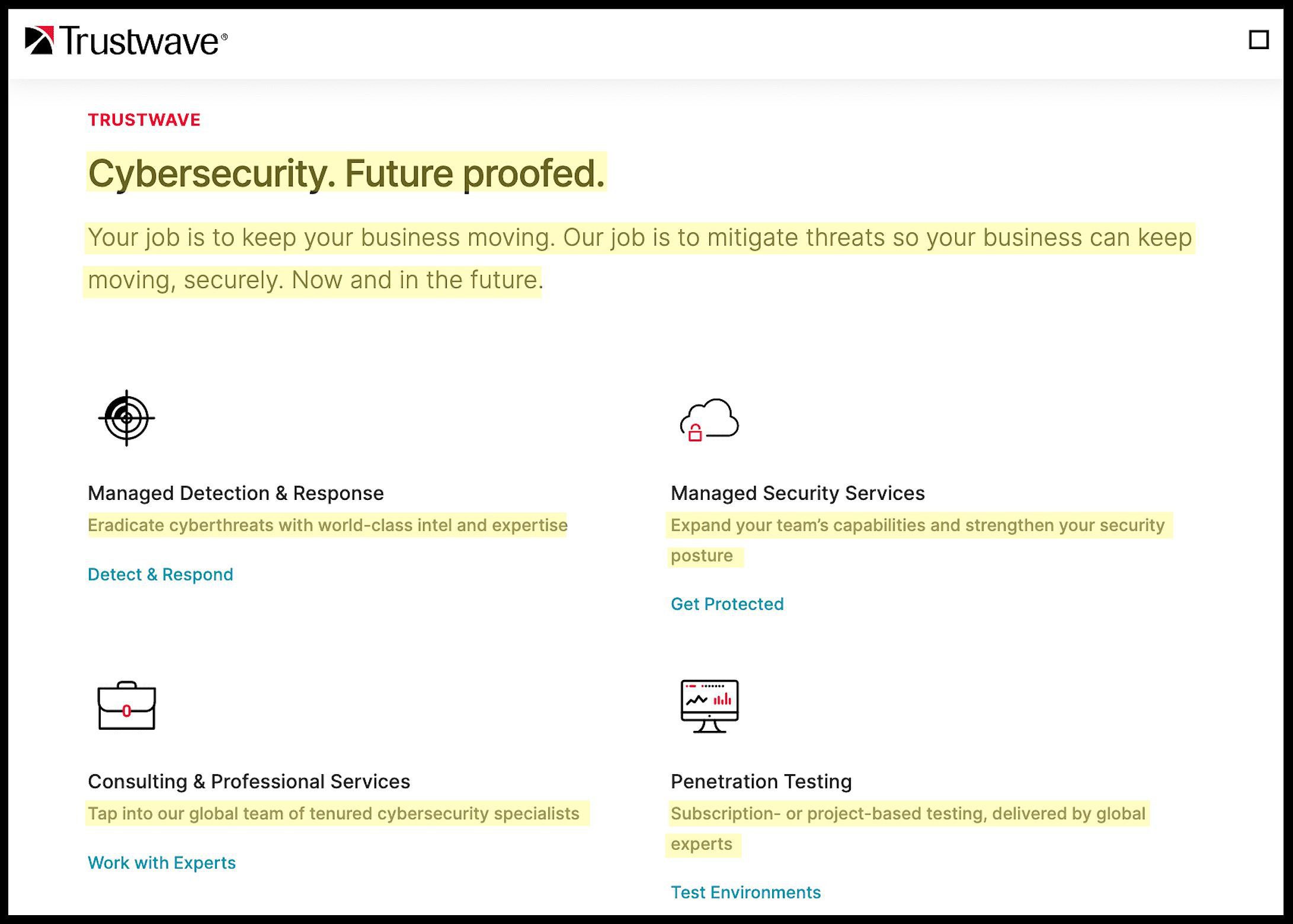Click the 'Subscription- or project-based testing' text
This screenshot has width=1293, height=924.
tap(908, 829)
